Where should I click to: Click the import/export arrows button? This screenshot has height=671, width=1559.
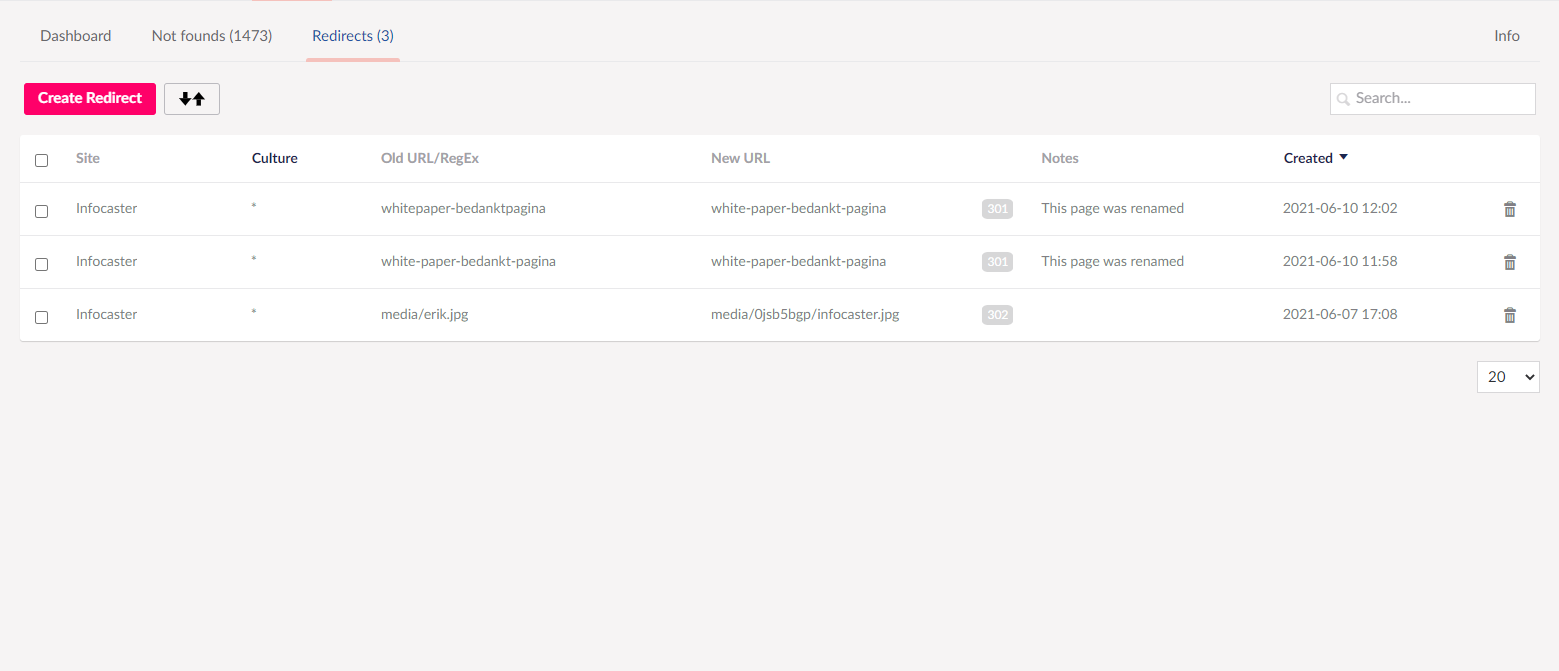(192, 99)
